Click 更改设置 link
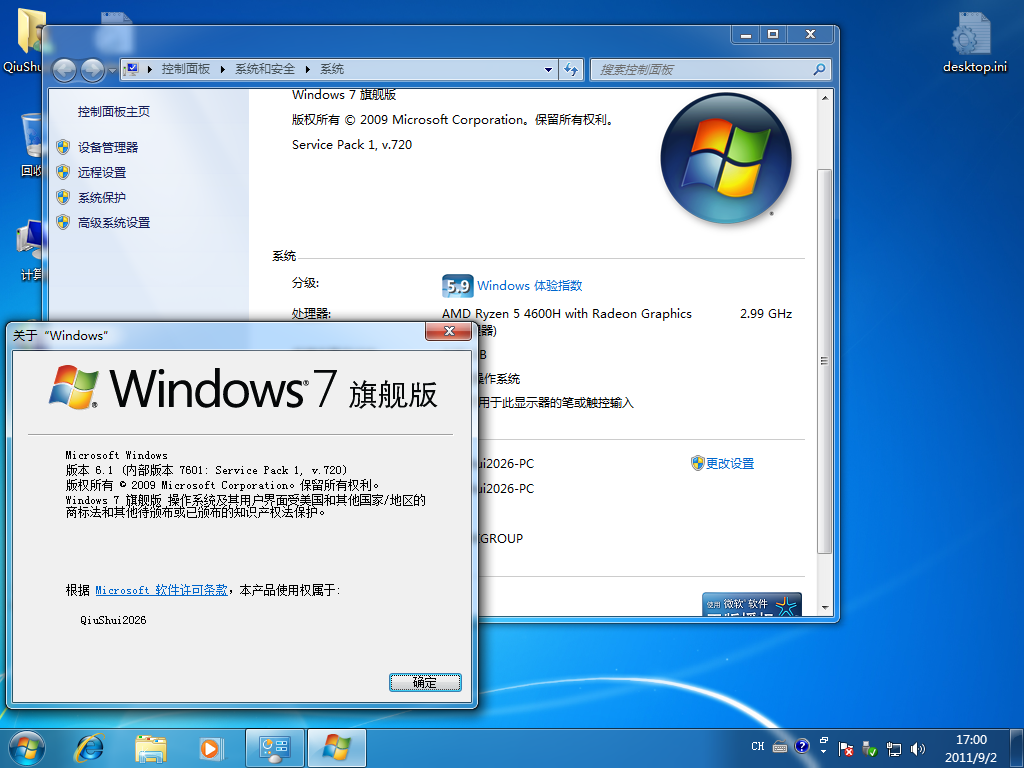The height and width of the screenshot is (768, 1024). point(729,464)
